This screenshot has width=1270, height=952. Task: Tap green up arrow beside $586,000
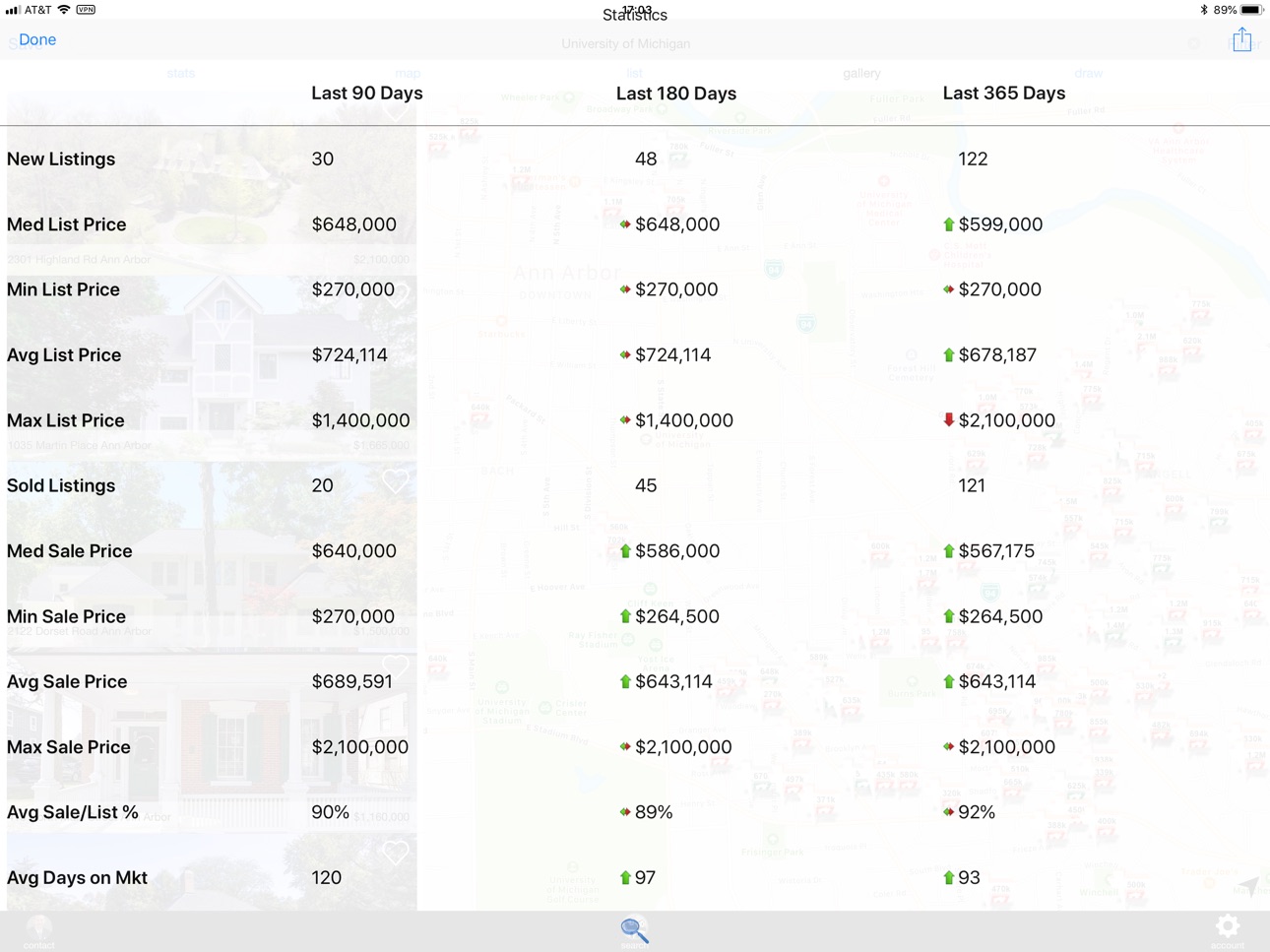tap(625, 551)
